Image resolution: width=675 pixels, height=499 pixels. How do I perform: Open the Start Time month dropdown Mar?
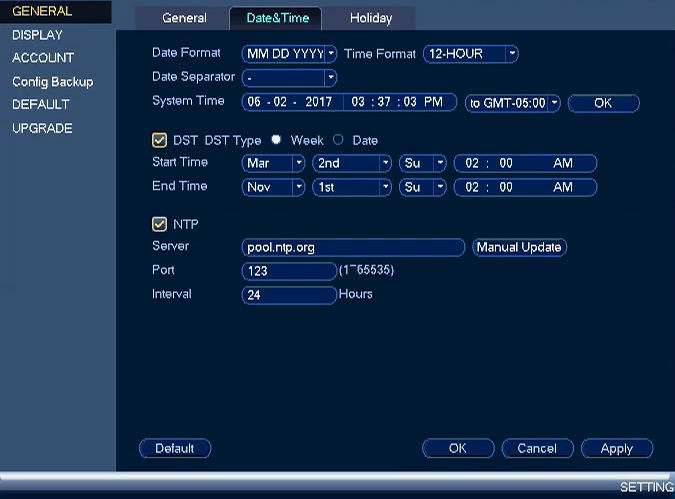(x=273, y=163)
